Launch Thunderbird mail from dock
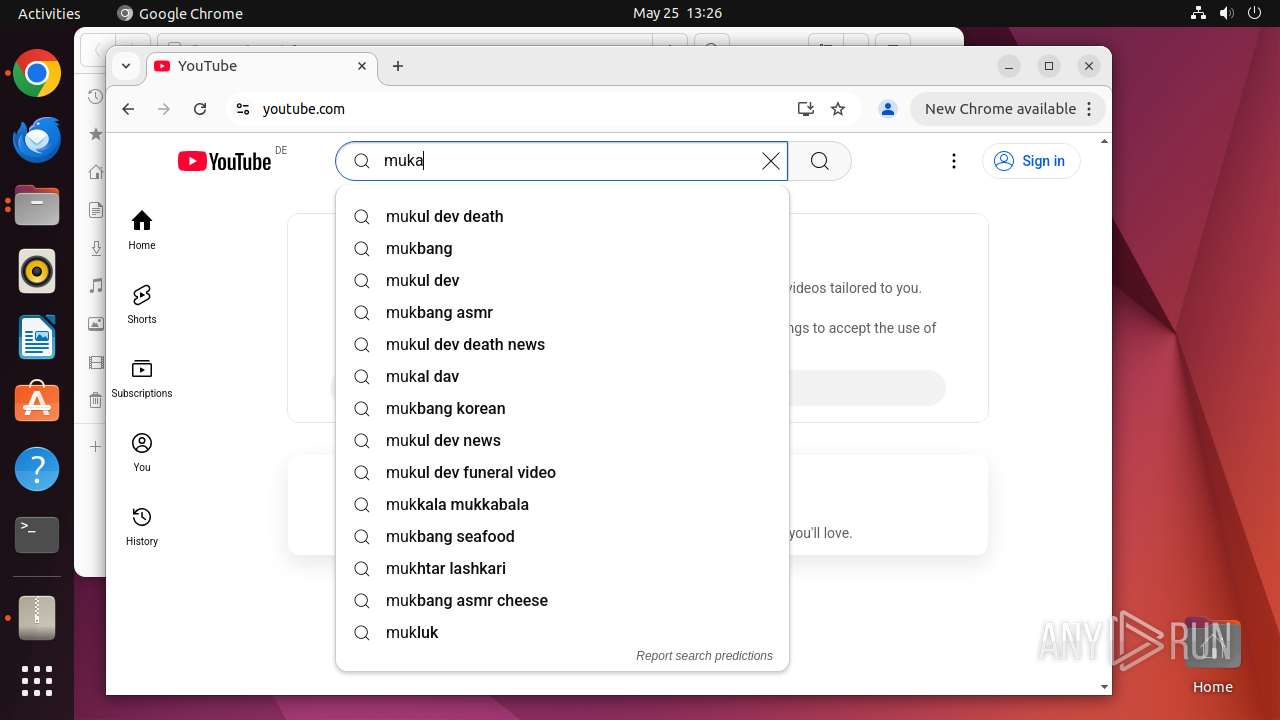Viewport: 1280px width, 720px height. pyautogui.click(x=37, y=140)
